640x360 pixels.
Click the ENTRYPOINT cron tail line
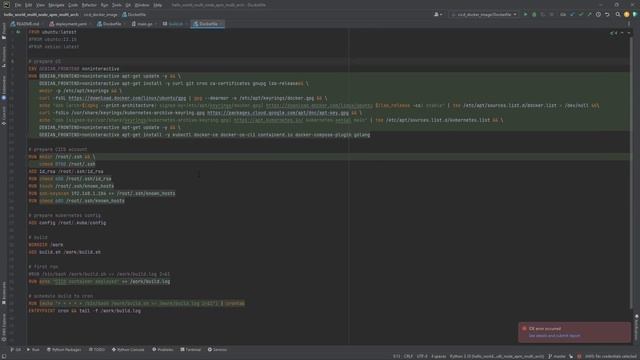pyautogui.click(x=84, y=311)
